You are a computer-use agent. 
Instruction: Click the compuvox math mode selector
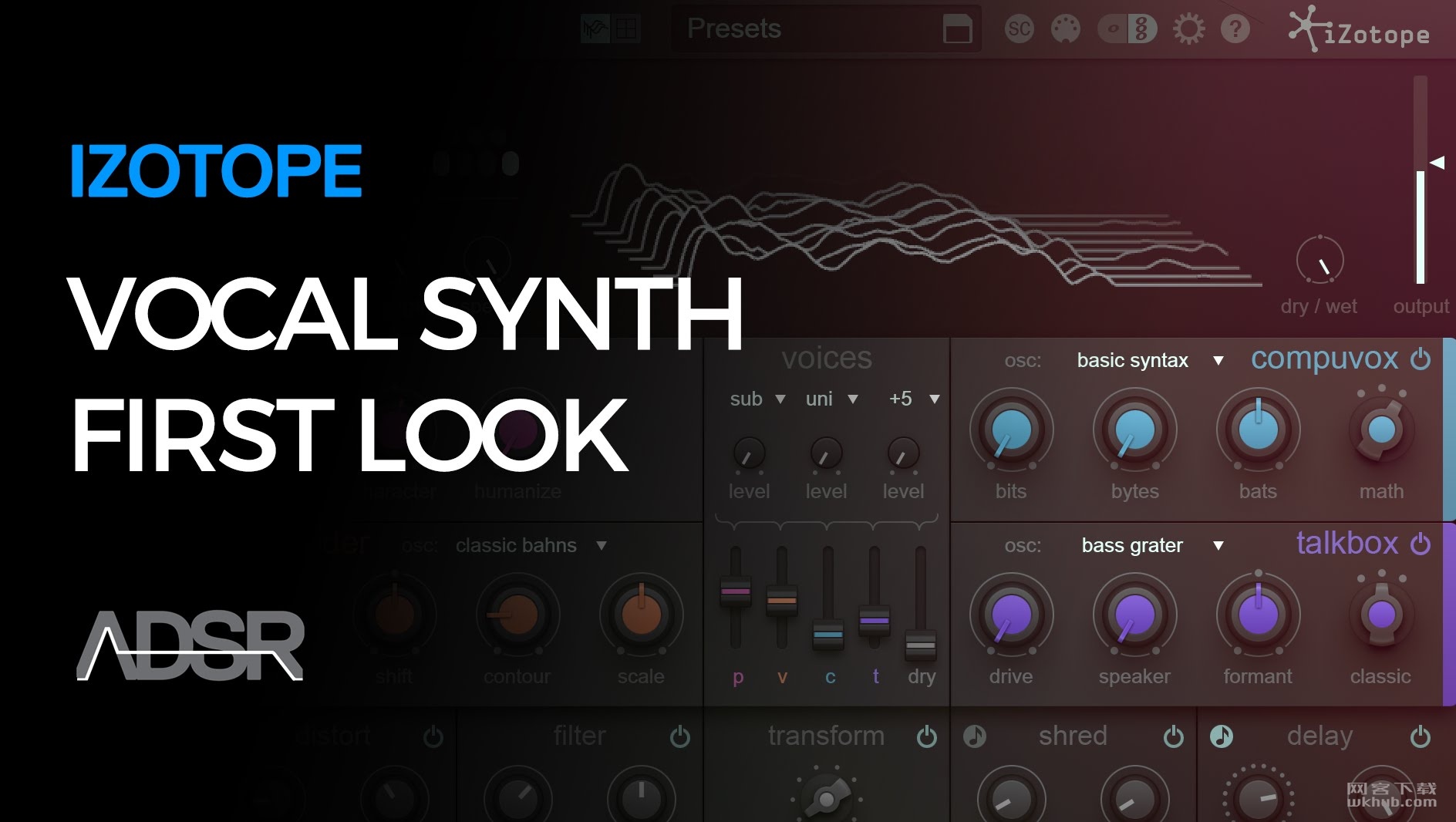[1381, 429]
